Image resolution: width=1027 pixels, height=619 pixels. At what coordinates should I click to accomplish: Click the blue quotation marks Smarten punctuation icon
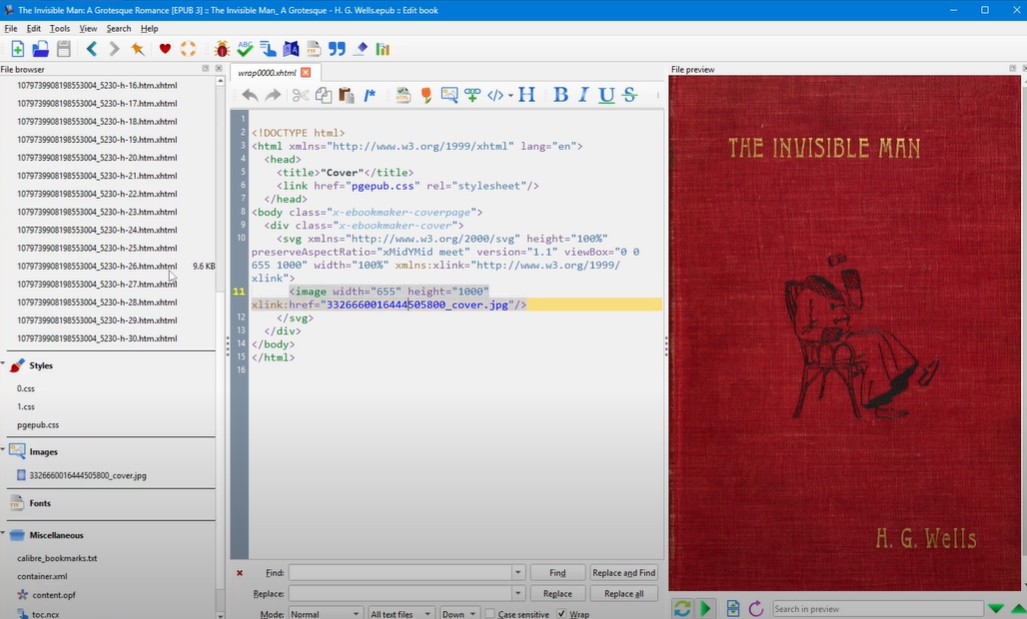(x=337, y=49)
